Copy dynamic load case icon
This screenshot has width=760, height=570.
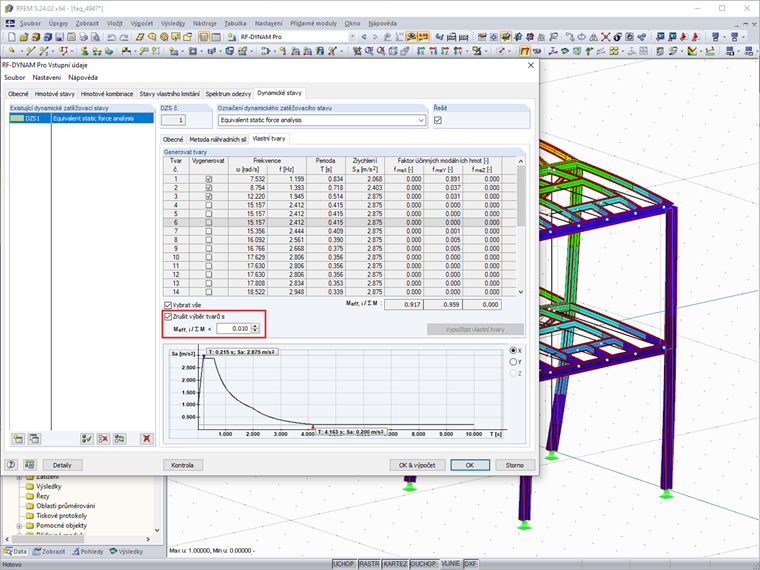click(34, 439)
